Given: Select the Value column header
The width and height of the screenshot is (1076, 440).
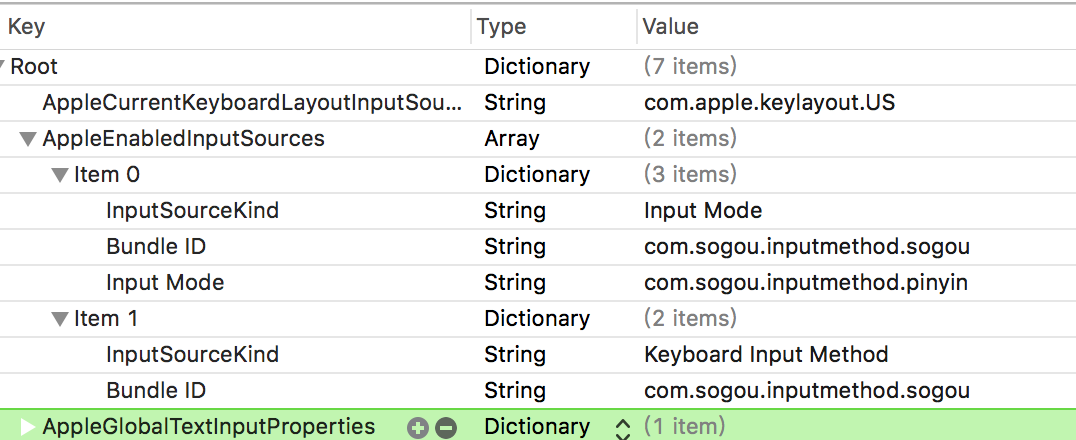Looking at the screenshot, I should (x=670, y=27).
